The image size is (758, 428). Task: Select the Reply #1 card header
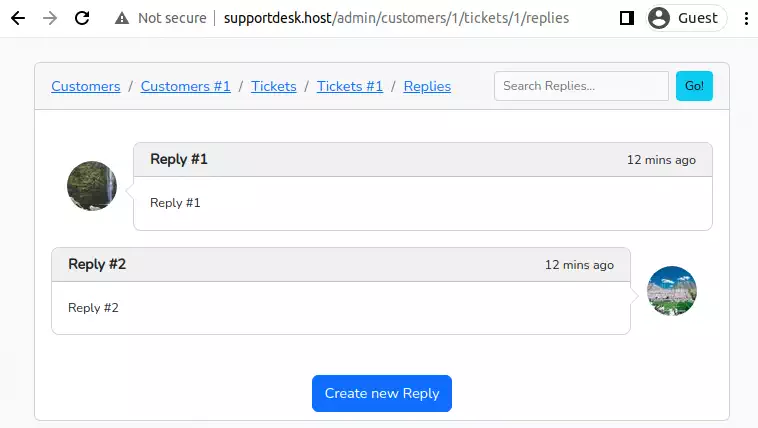tap(423, 160)
